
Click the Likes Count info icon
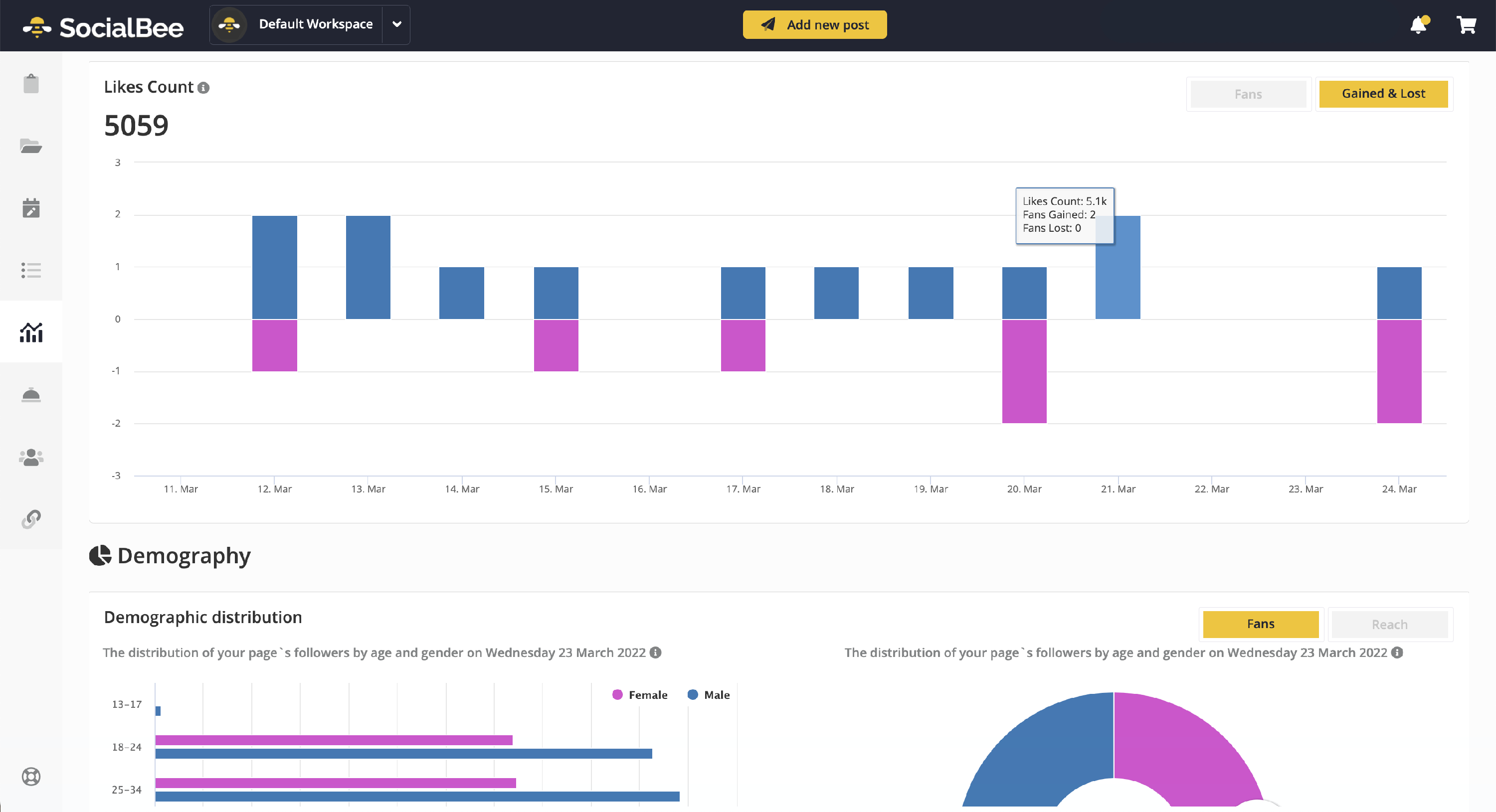click(x=203, y=88)
